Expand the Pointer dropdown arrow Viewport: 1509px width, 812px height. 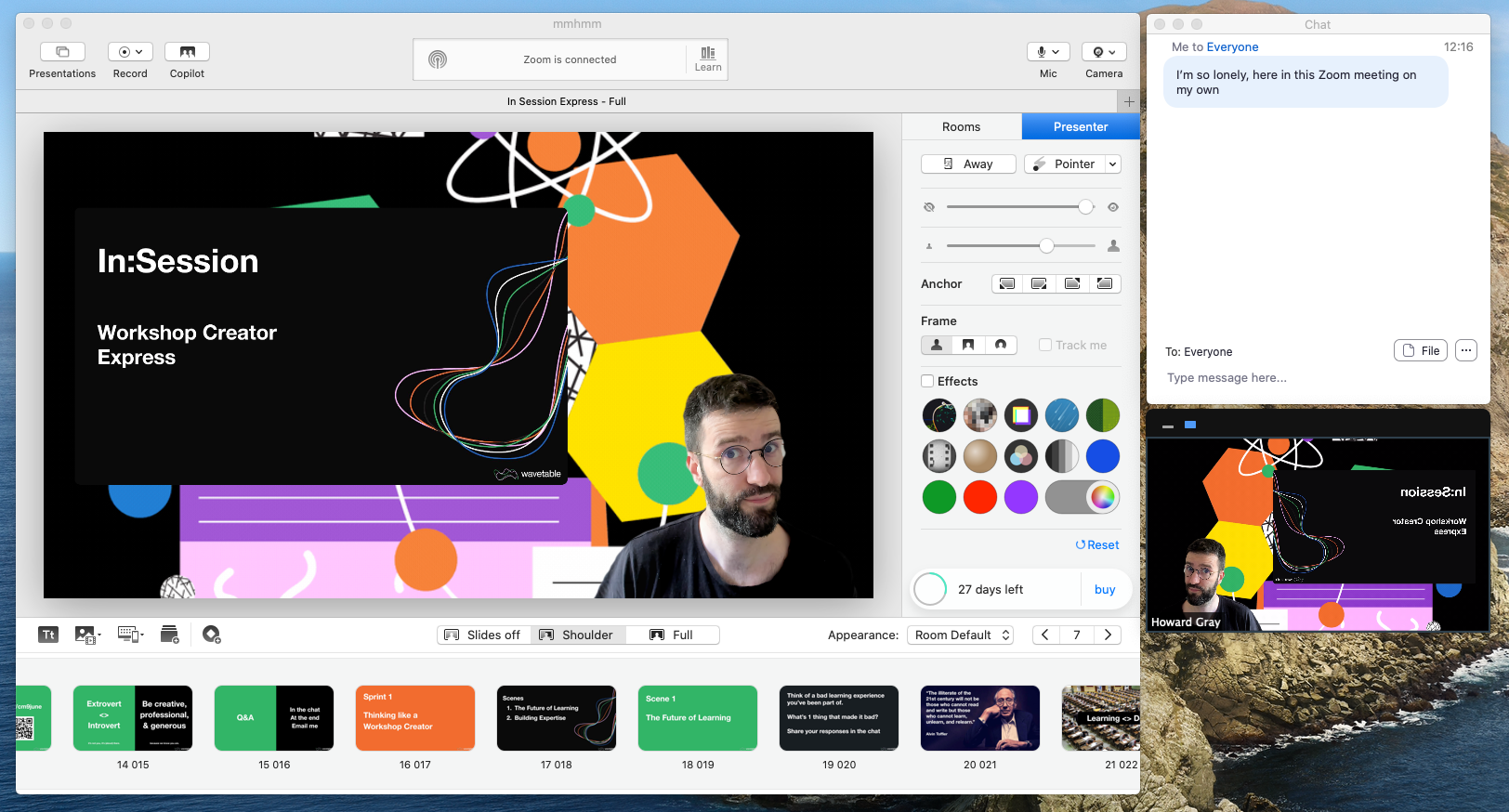coord(1112,164)
